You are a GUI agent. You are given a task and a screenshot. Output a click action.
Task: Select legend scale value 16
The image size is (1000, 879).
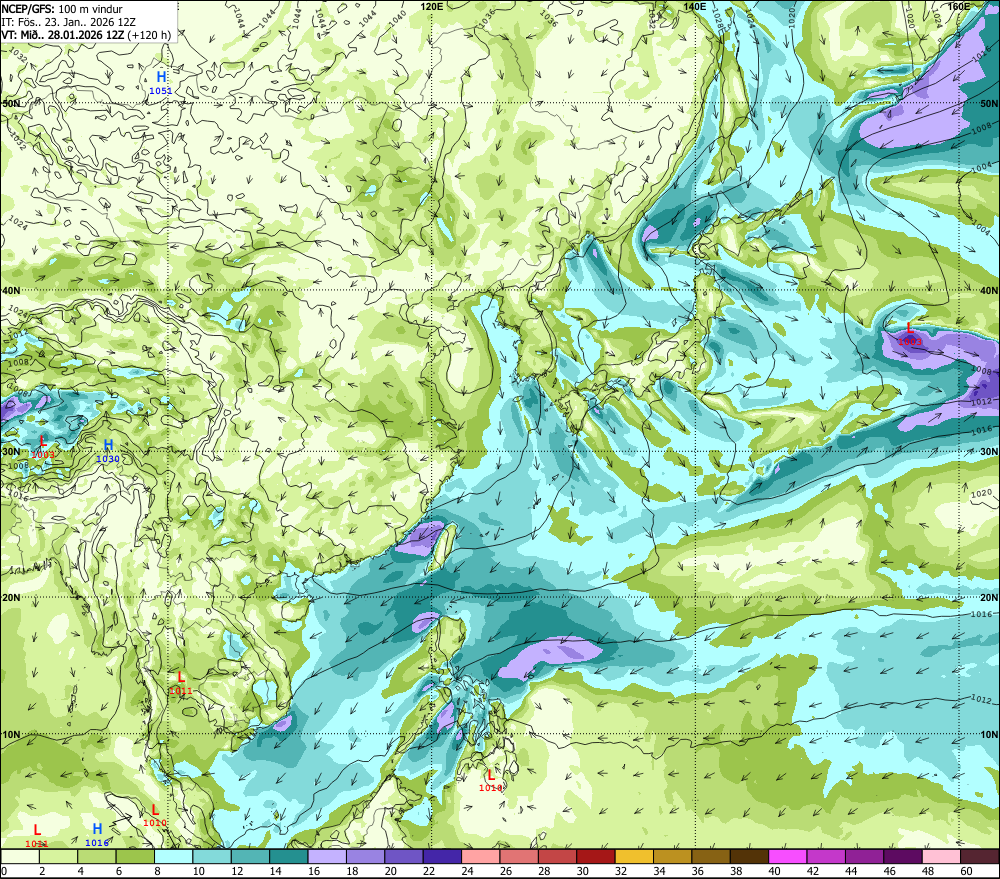click(x=314, y=871)
